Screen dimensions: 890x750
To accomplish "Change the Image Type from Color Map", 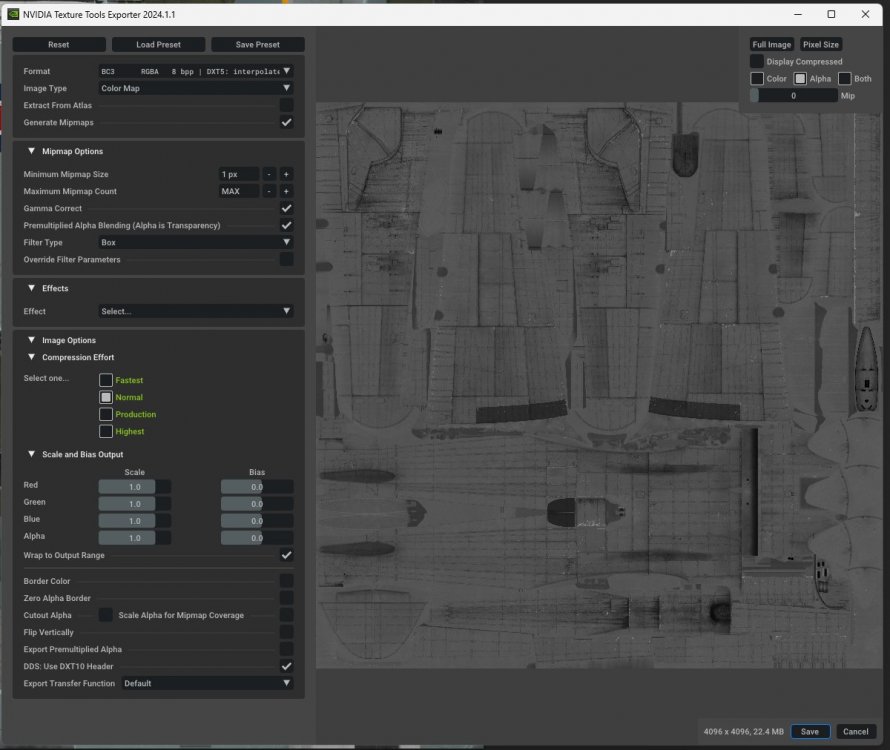I will click(195, 88).
